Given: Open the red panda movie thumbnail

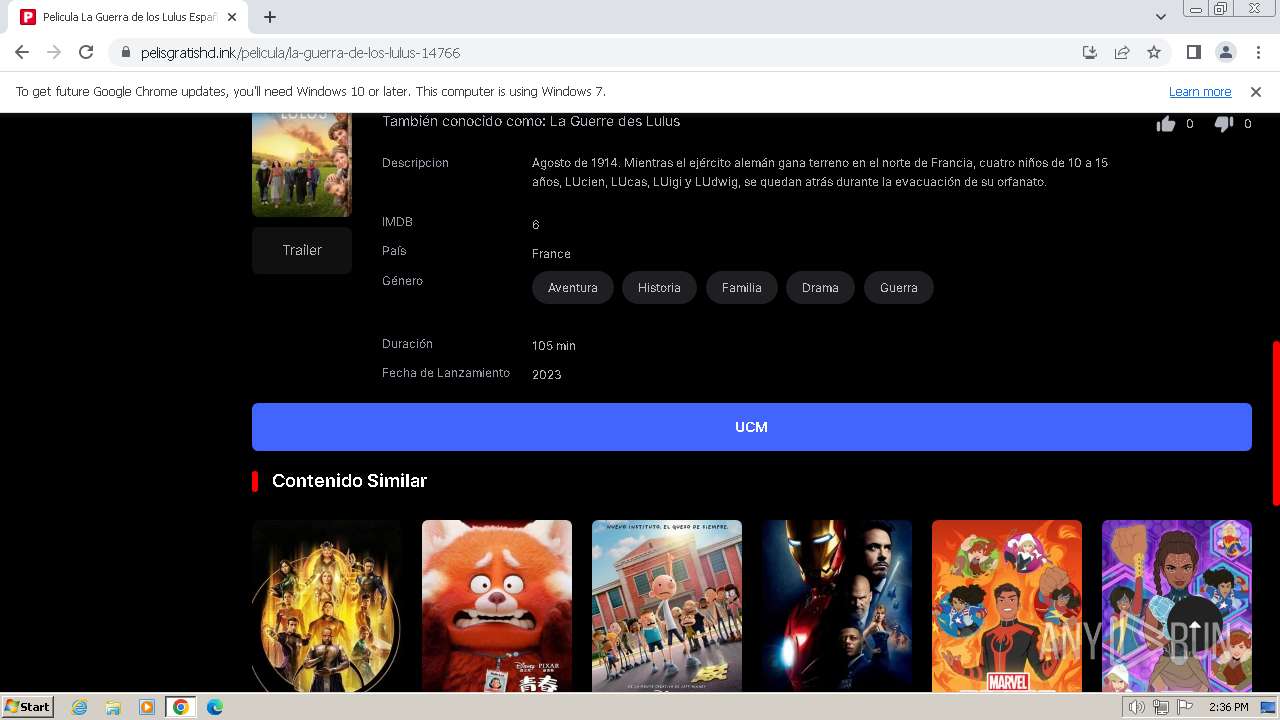Looking at the screenshot, I should point(497,606).
